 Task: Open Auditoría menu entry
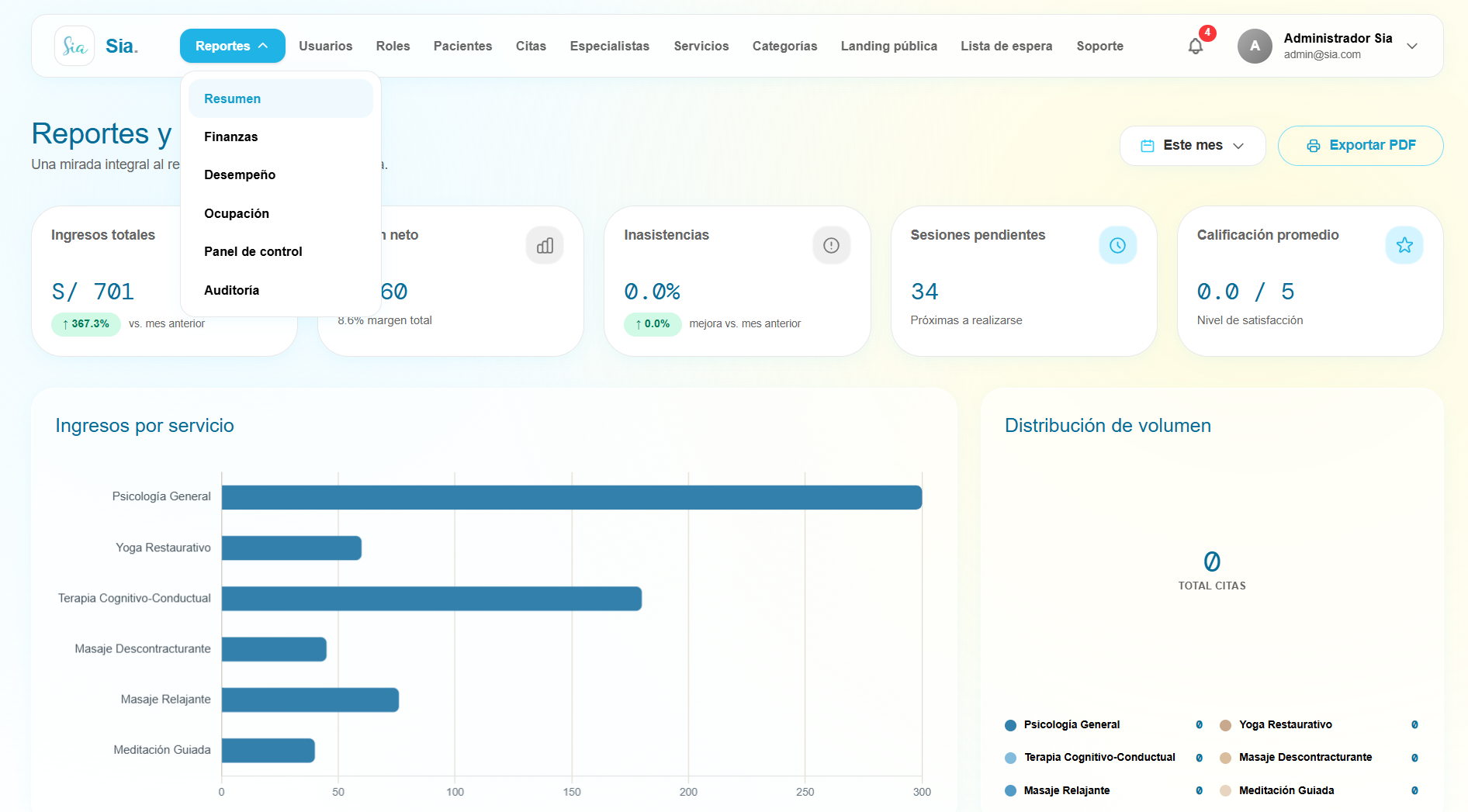(x=281, y=290)
